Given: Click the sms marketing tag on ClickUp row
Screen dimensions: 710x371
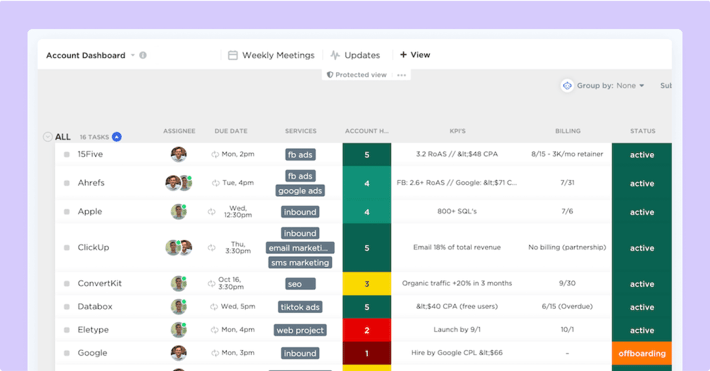Looking at the screenshot, I should point(300,263).
